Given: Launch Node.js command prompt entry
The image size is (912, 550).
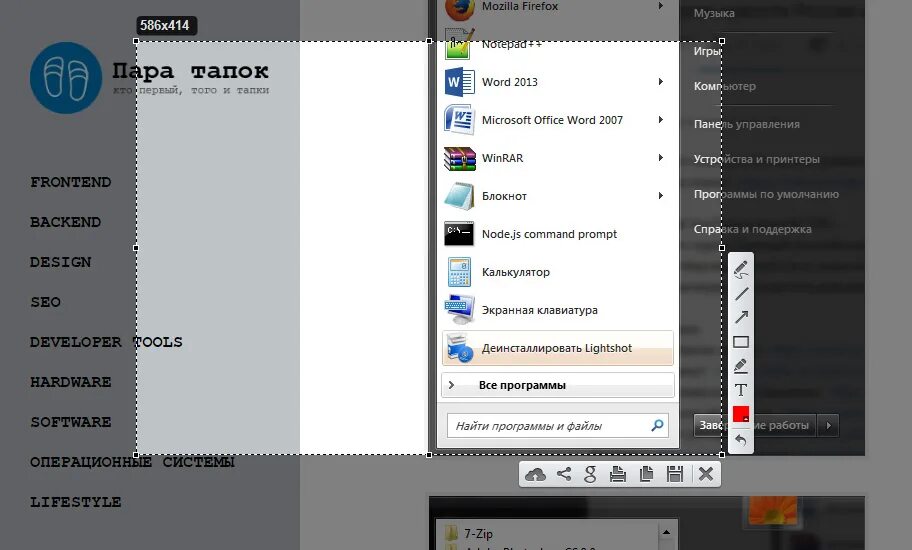Looking at the screenshot, I should (x=558, y=234).
